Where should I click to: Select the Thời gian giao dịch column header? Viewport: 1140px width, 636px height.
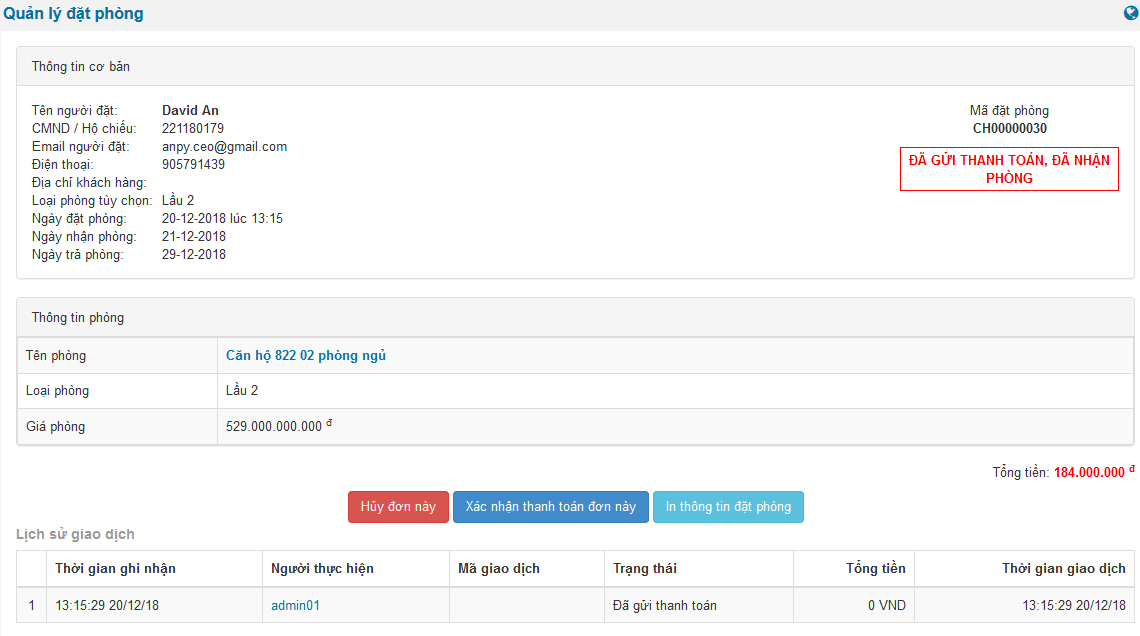tap(1063, 568)
